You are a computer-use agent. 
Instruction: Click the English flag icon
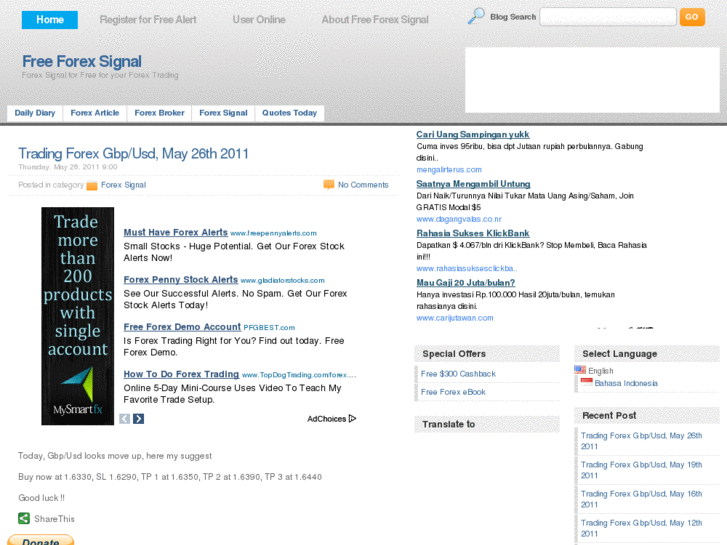[580, 370]
